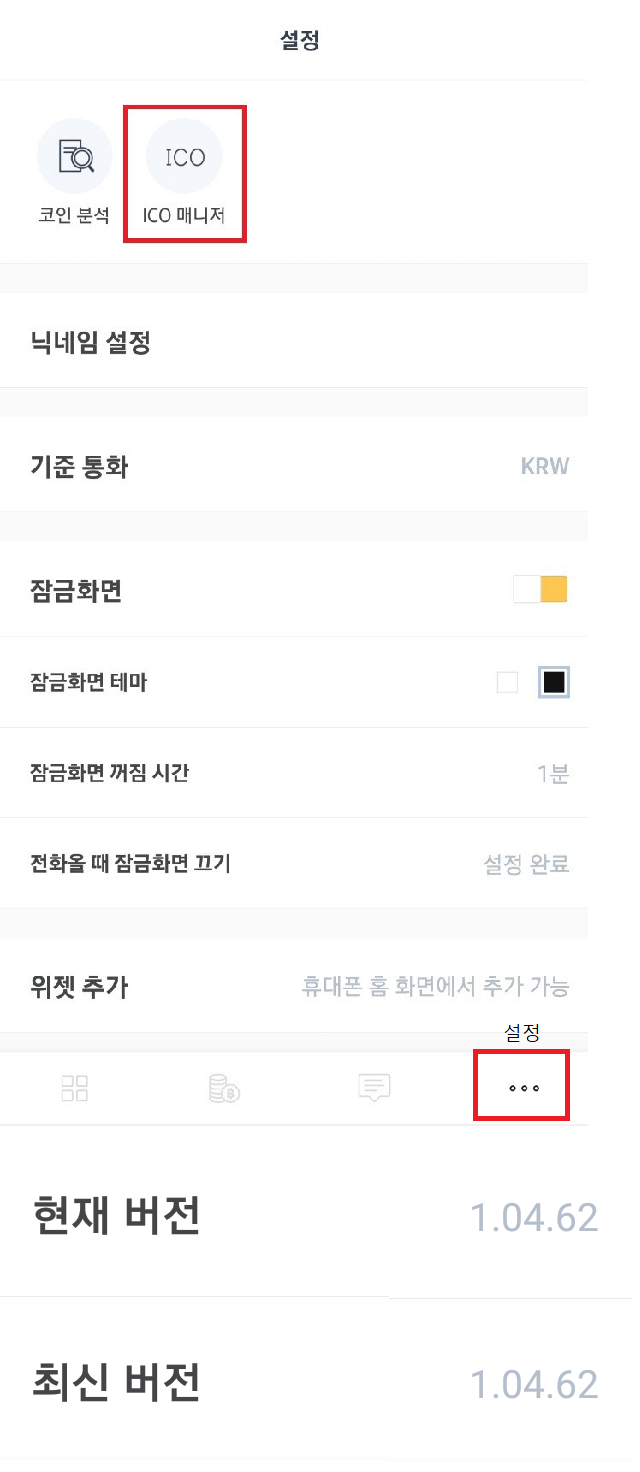
Task: Select the white 잠금화면 테마 swatch
Action: [508, 683]
